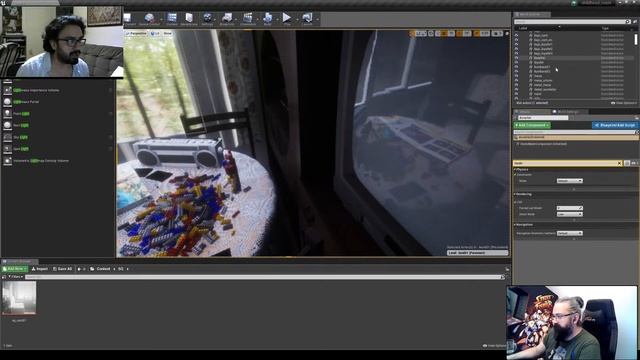The height and width of the screenshot is (360, 640).
Task: Open the viewport Show menu
Action: 167,33
